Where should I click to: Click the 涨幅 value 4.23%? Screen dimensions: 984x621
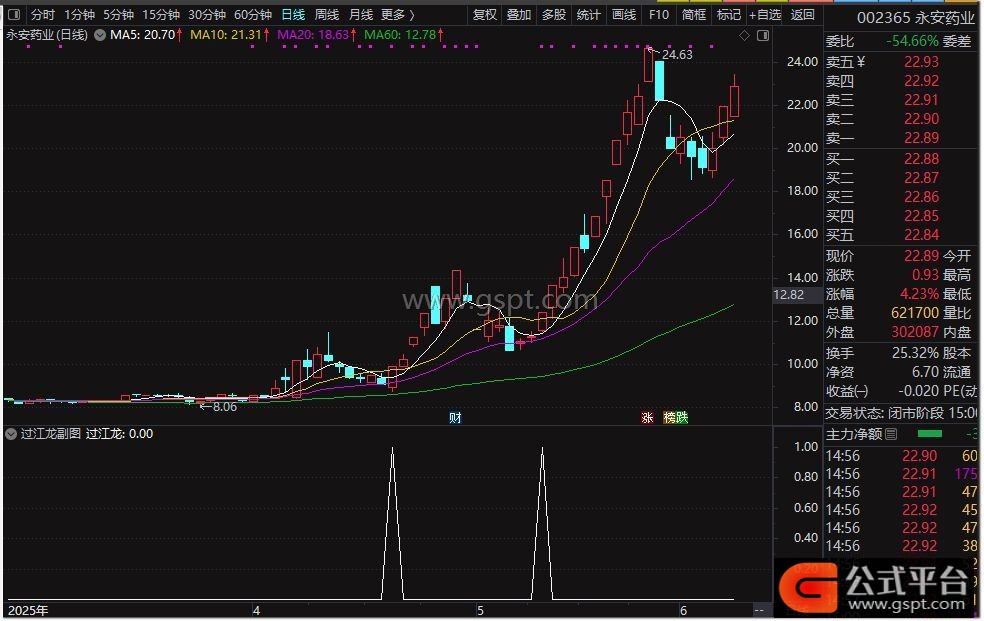921,294
